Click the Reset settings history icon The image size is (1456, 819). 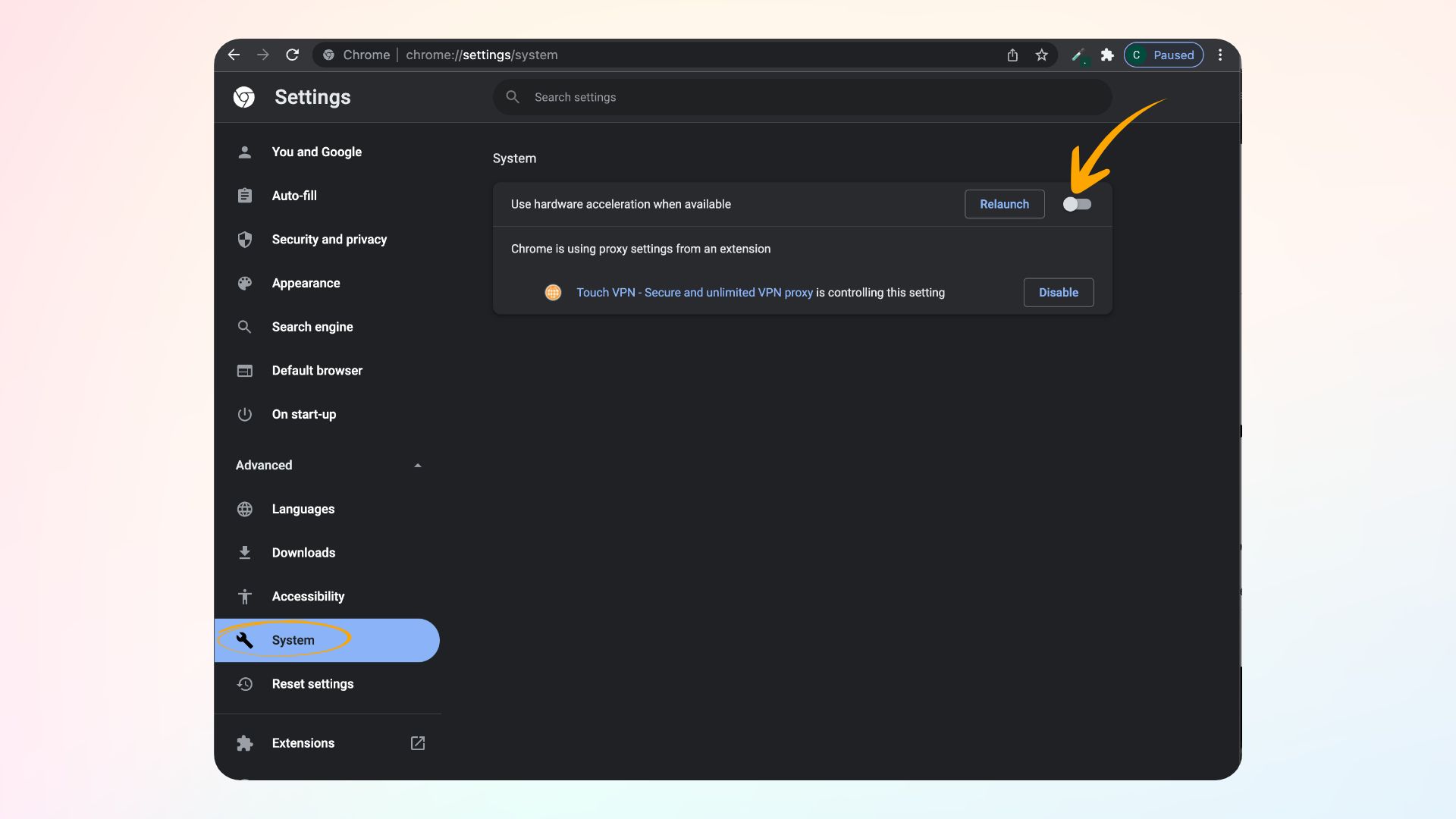(x=244, y=684)
